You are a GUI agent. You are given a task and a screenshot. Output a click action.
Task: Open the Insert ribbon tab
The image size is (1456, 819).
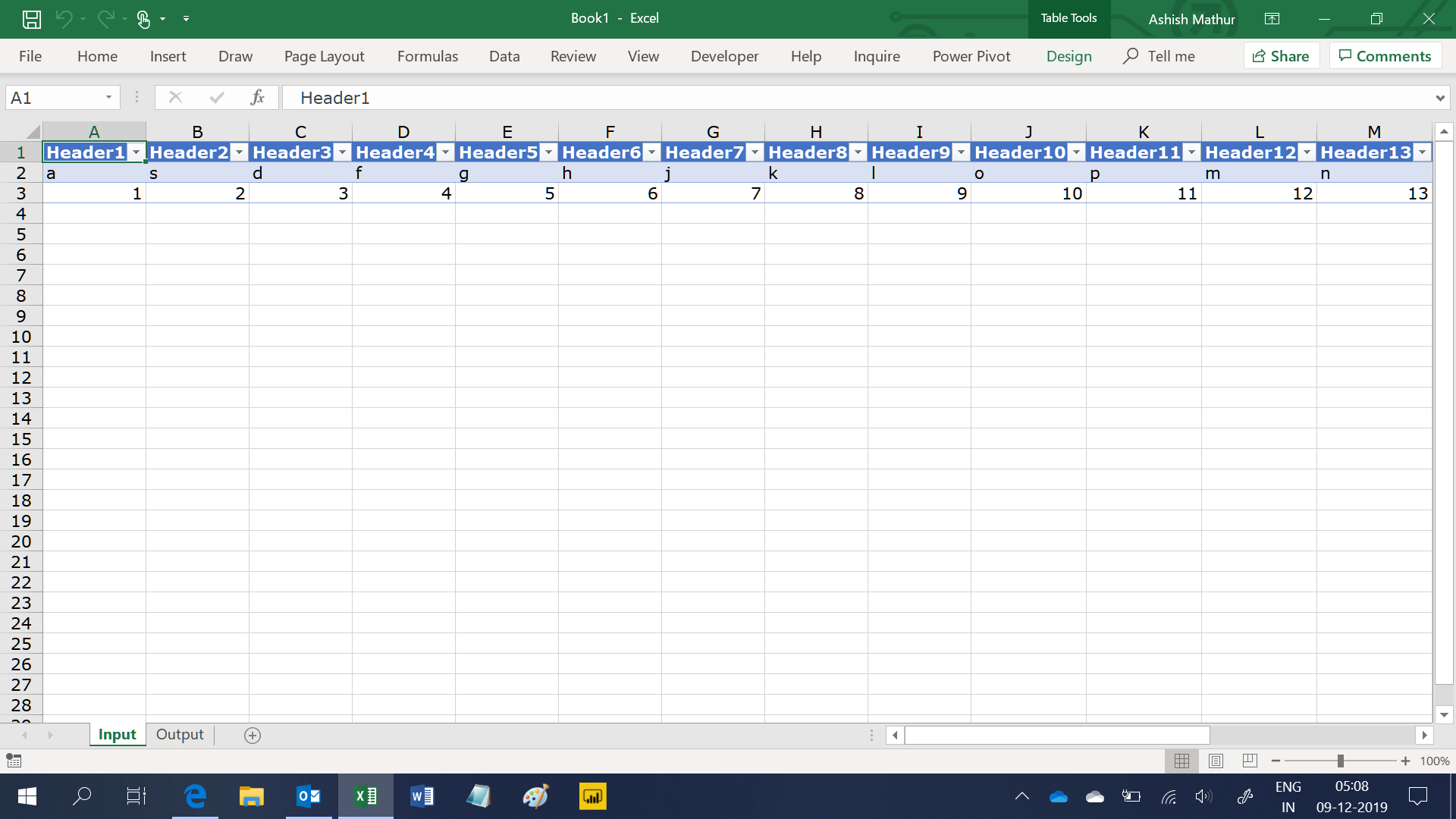click(x=168, y=56)
